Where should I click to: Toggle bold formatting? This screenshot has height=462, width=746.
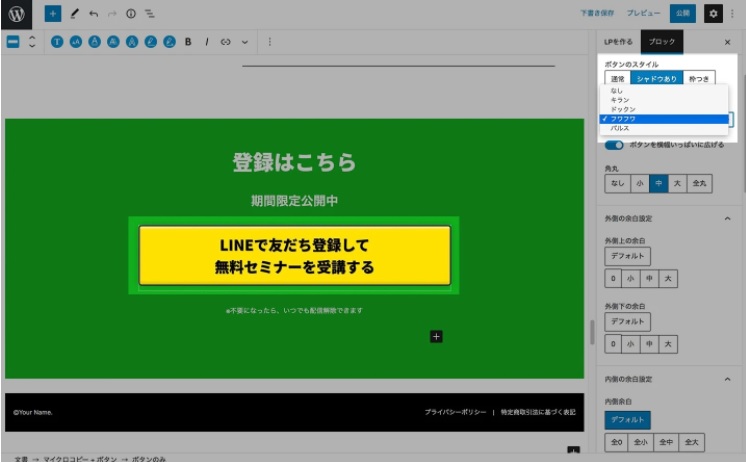pos(188,42)
